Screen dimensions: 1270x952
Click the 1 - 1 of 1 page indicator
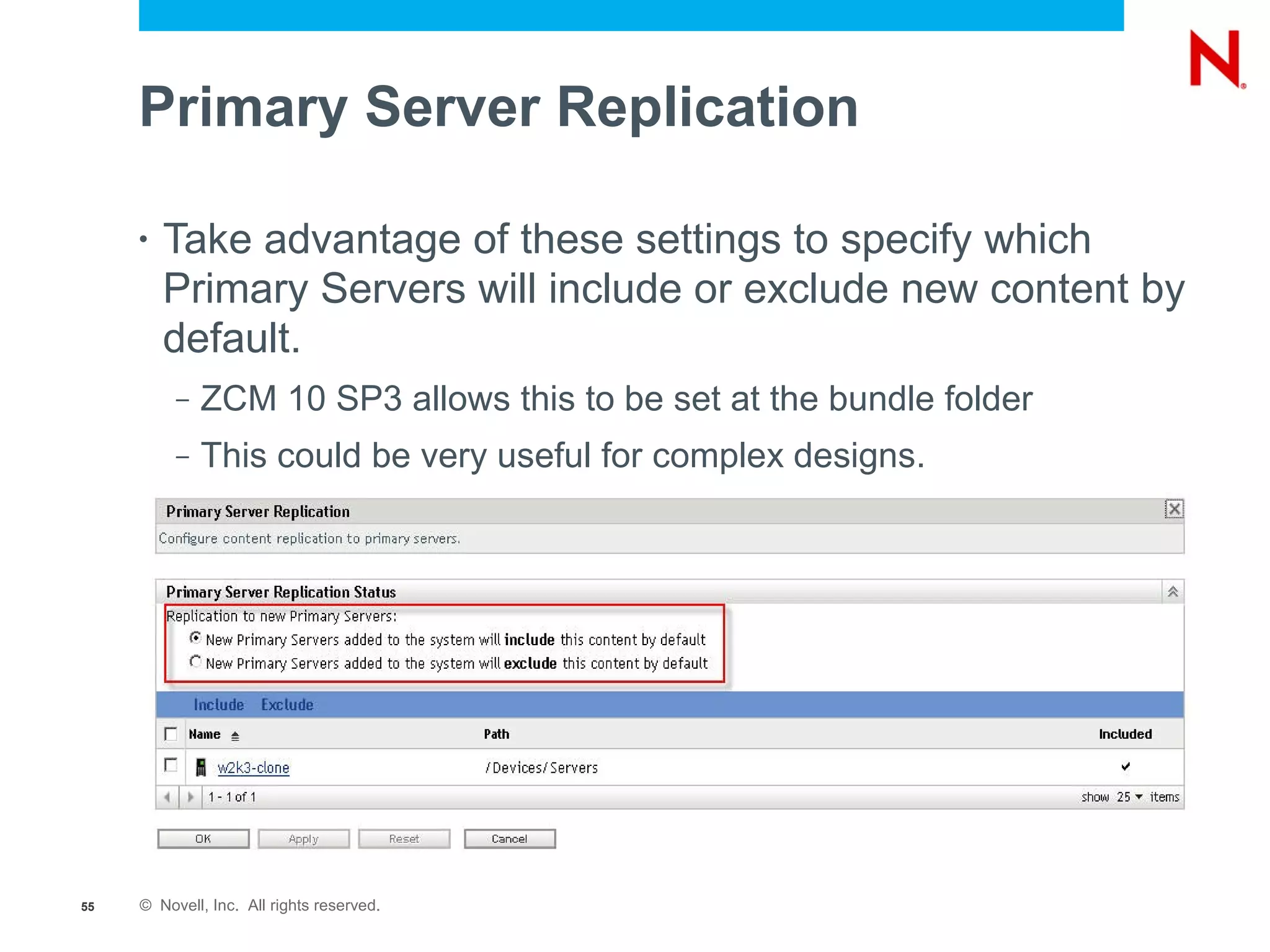click(x=232, y=797)
